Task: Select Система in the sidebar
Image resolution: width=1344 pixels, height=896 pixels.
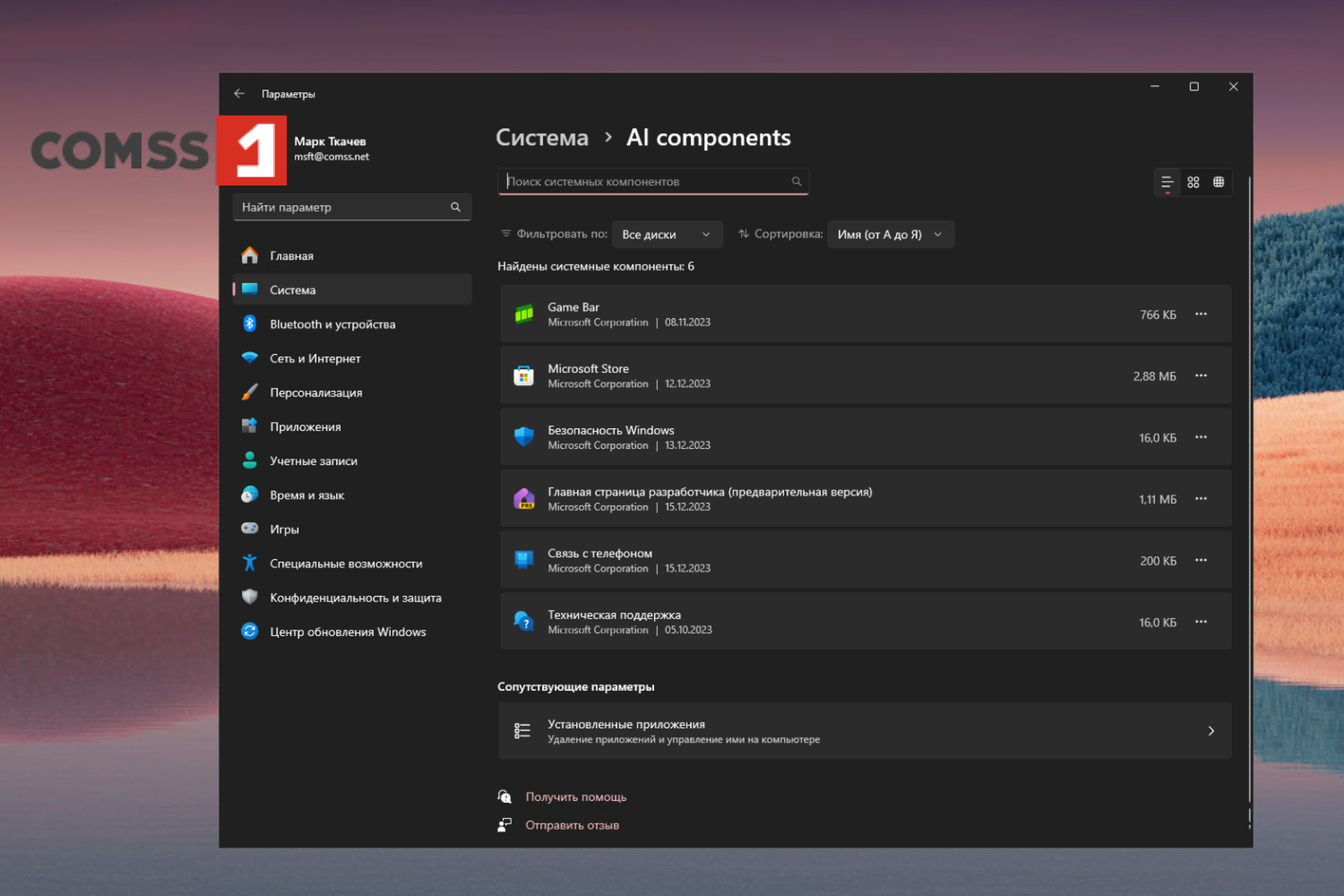Action: coord(352,290)
